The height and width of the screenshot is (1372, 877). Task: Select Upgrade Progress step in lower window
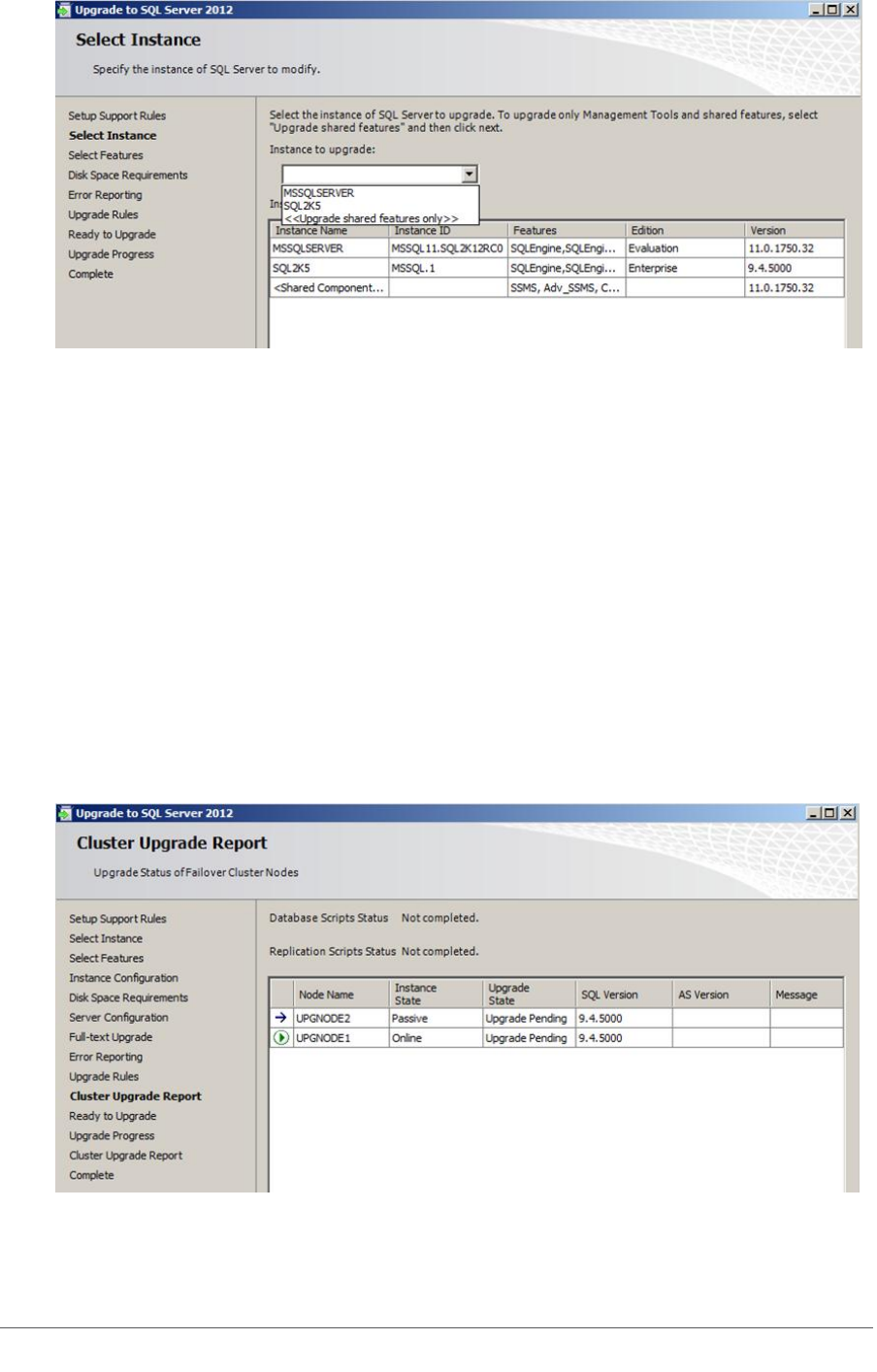(112, 1136)
